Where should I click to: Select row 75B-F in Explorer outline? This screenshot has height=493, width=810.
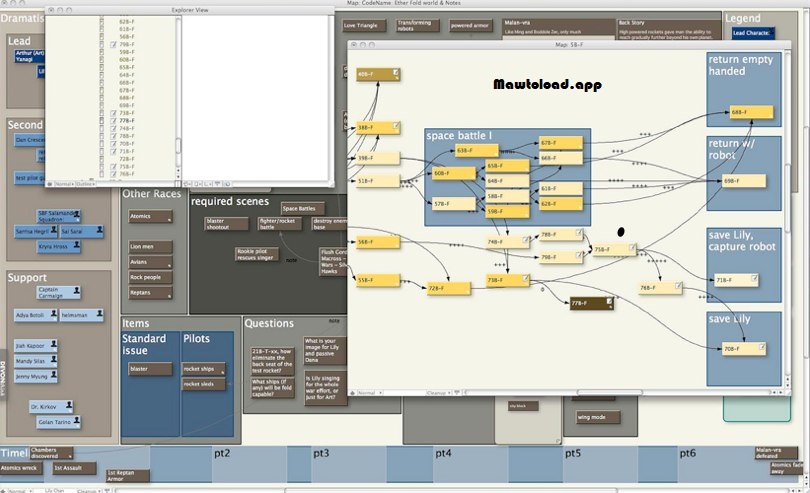[127, 166]
